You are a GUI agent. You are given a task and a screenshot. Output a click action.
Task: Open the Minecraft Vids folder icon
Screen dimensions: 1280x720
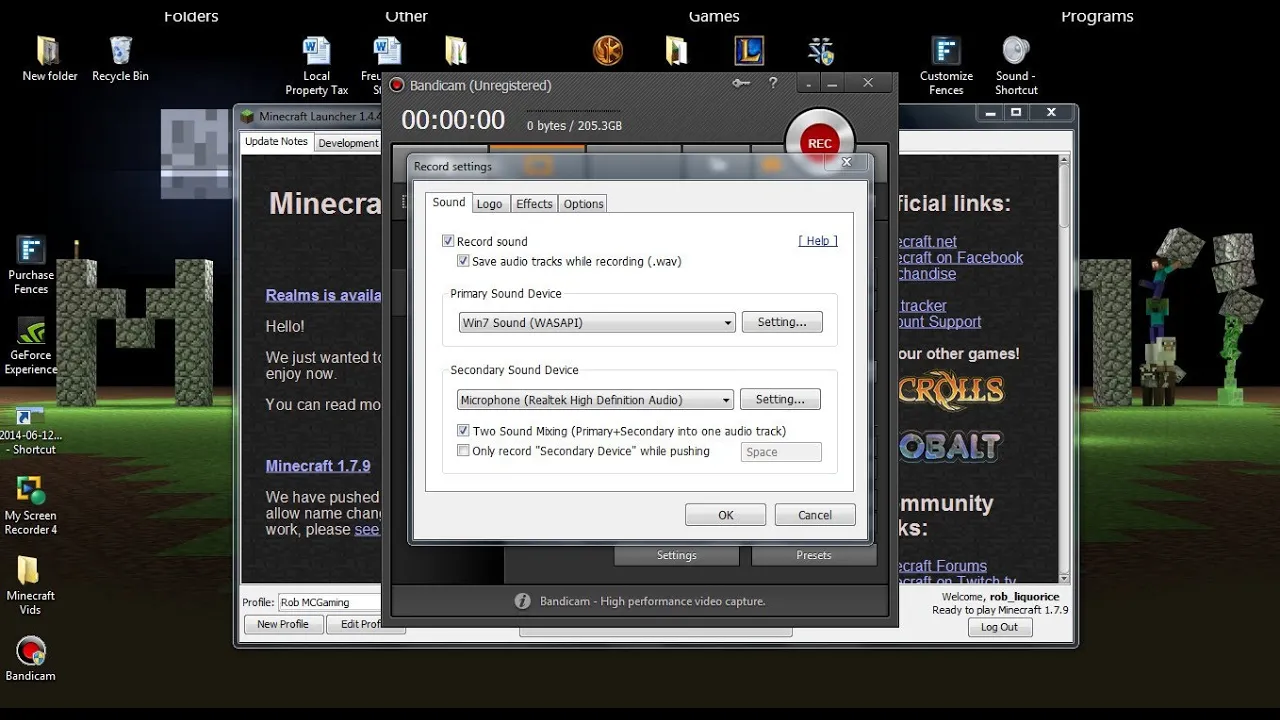[x=31, y=586]
